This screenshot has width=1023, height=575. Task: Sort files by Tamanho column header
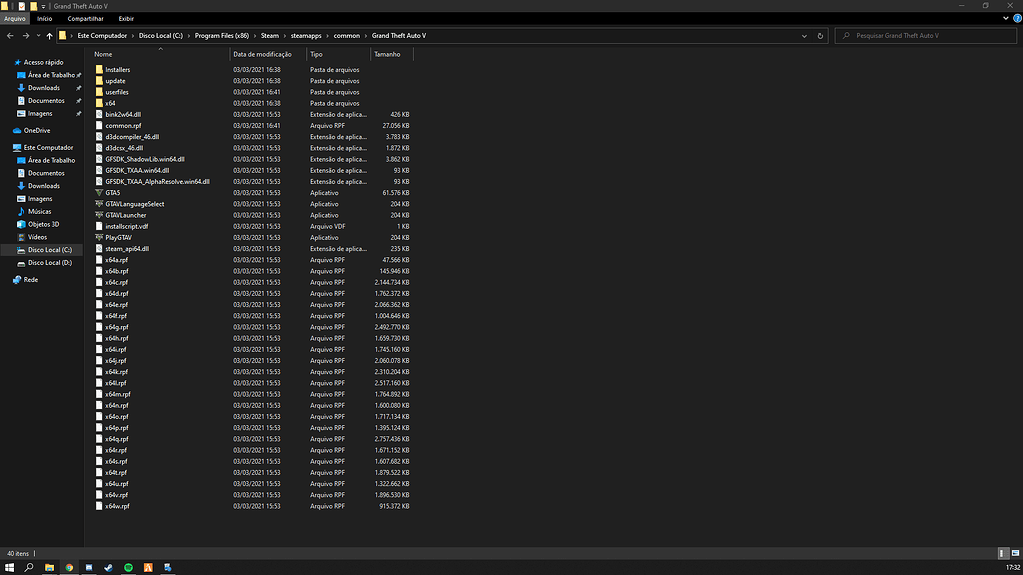tap(387, 54)
